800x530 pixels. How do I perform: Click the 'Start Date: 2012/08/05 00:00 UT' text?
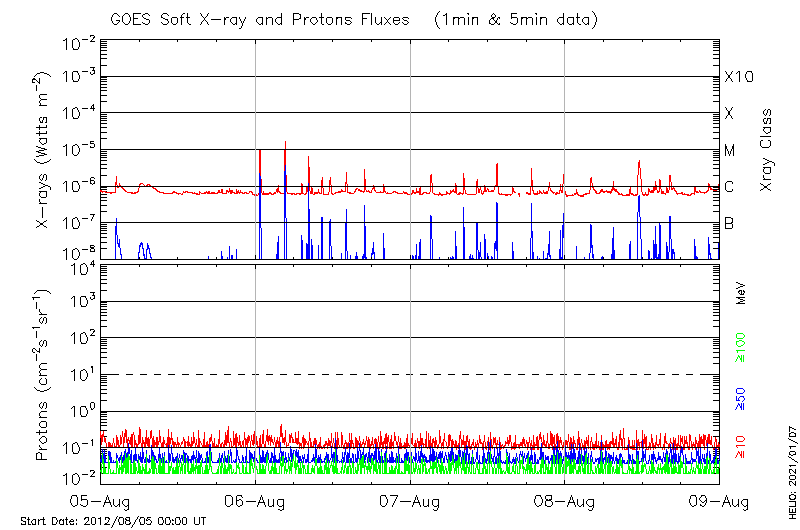click(x=113, y=520)
